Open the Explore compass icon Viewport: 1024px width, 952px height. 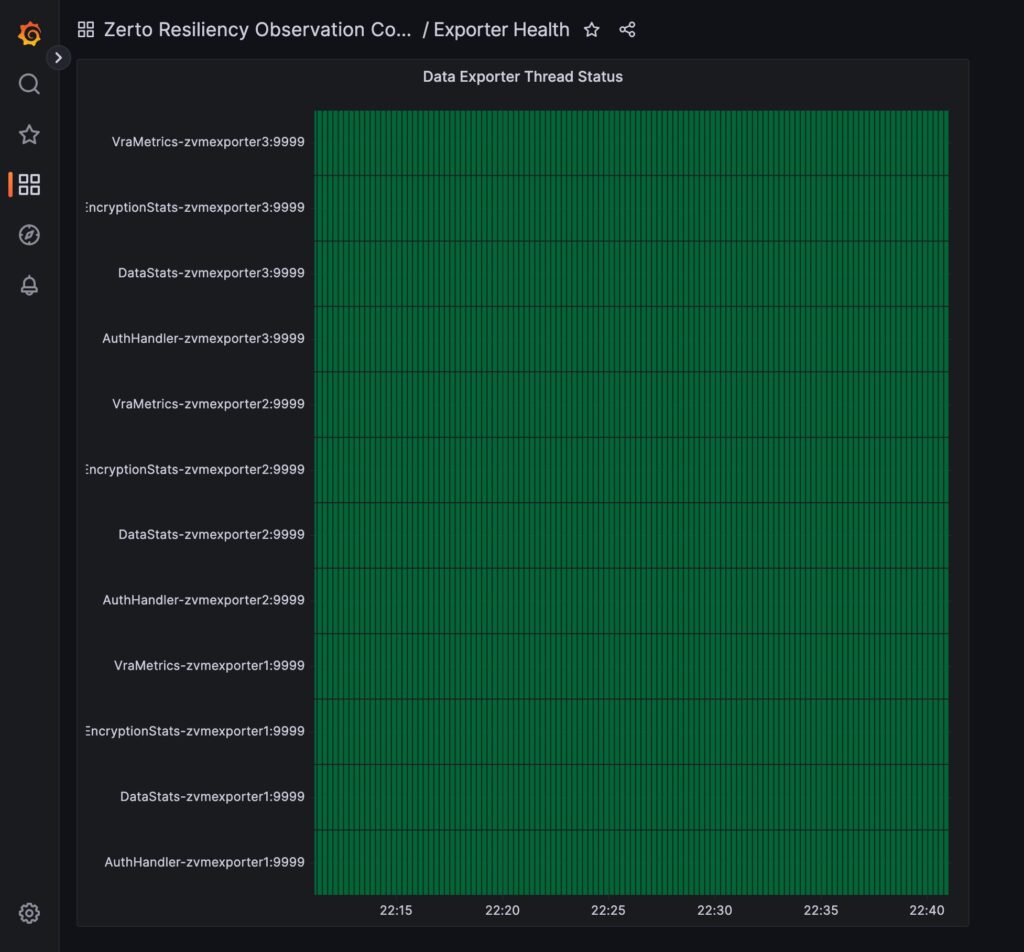pyautogui.click(x=29, y=234)
